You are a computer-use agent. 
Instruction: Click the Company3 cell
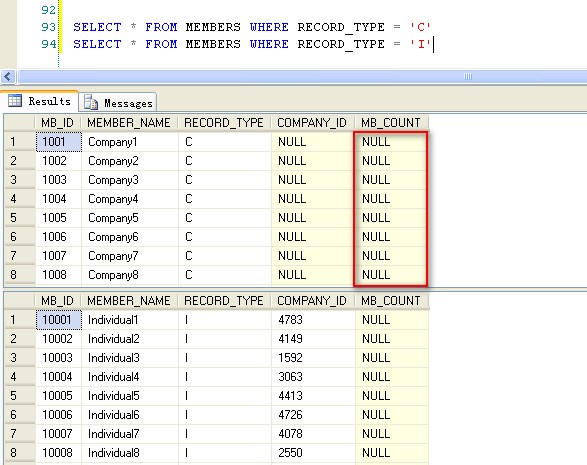pyautogui.click(x=130, y=180)
